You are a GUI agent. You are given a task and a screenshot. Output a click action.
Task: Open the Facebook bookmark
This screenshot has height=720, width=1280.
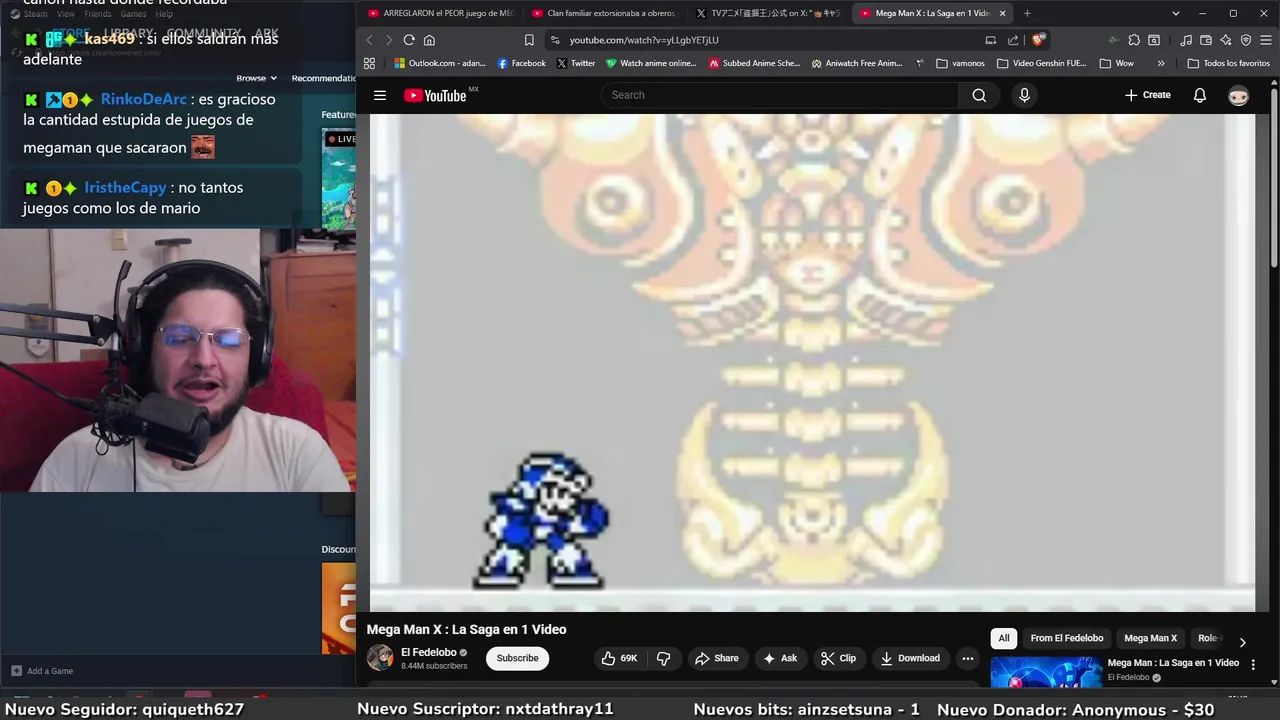(x=522, y=63)
